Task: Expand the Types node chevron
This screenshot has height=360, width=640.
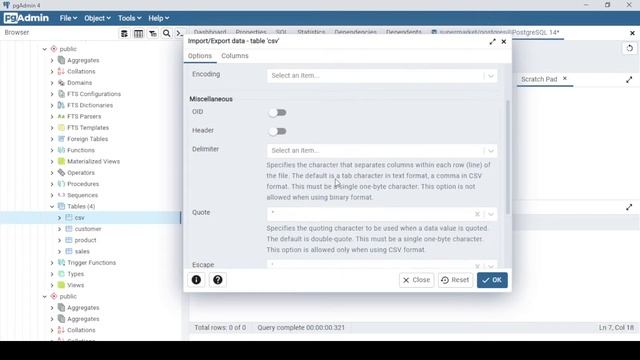Action: click(52, 274)
